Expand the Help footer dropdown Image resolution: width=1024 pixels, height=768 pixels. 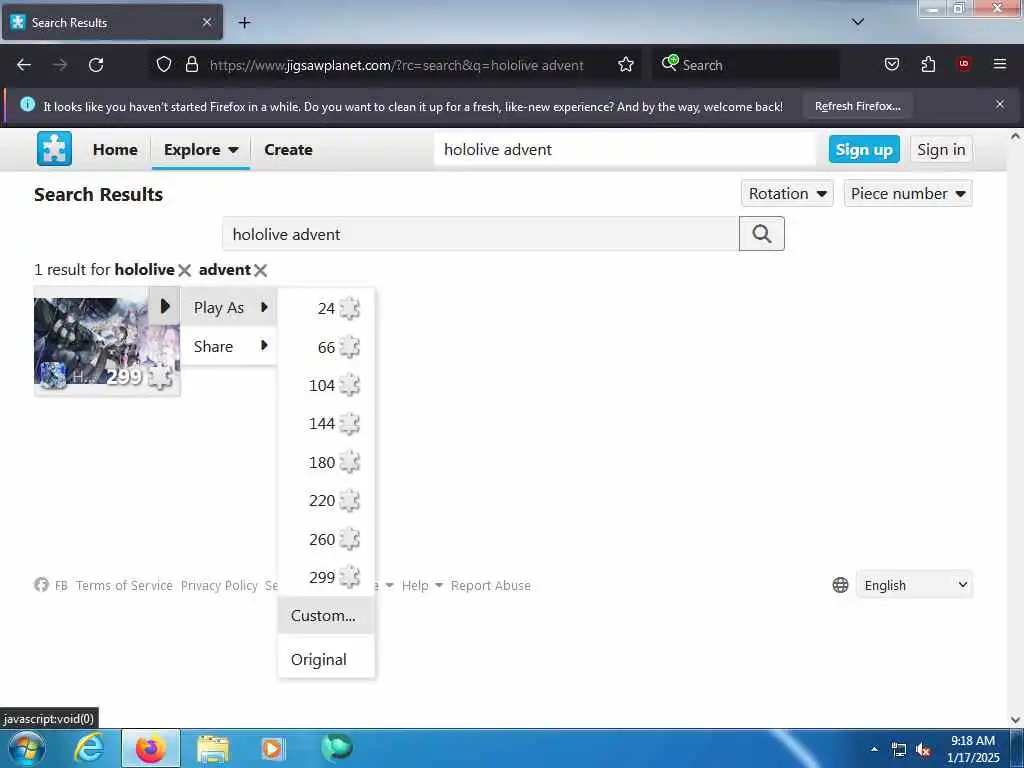(422, 585)
